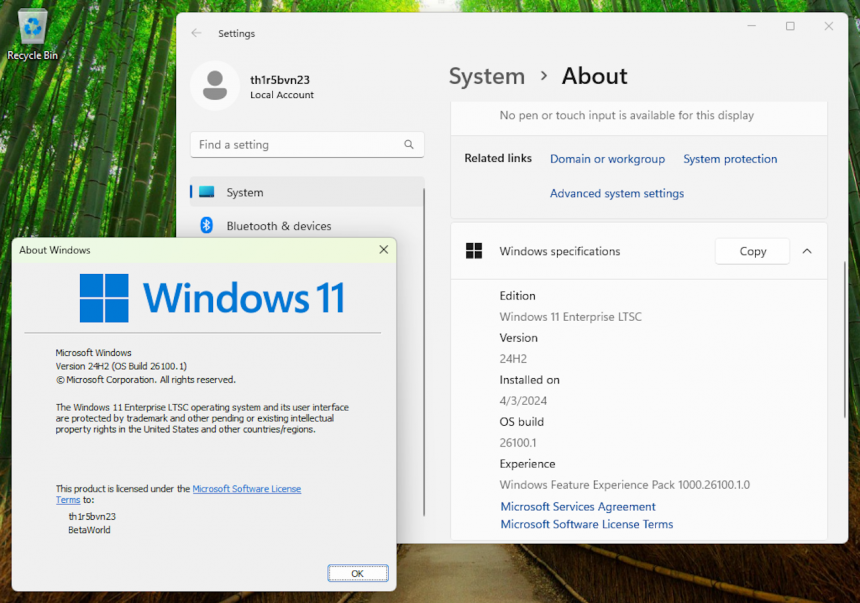Select Bluetooth & devices in navigation pane
The width and height of the screenshot is (860, 603).
[x=280, y=226]
